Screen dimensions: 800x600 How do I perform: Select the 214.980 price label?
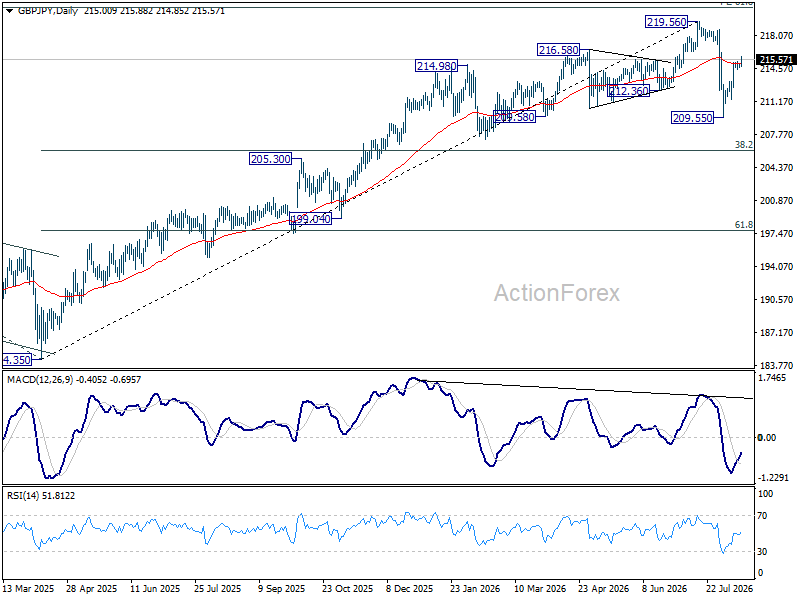[436, 66]
